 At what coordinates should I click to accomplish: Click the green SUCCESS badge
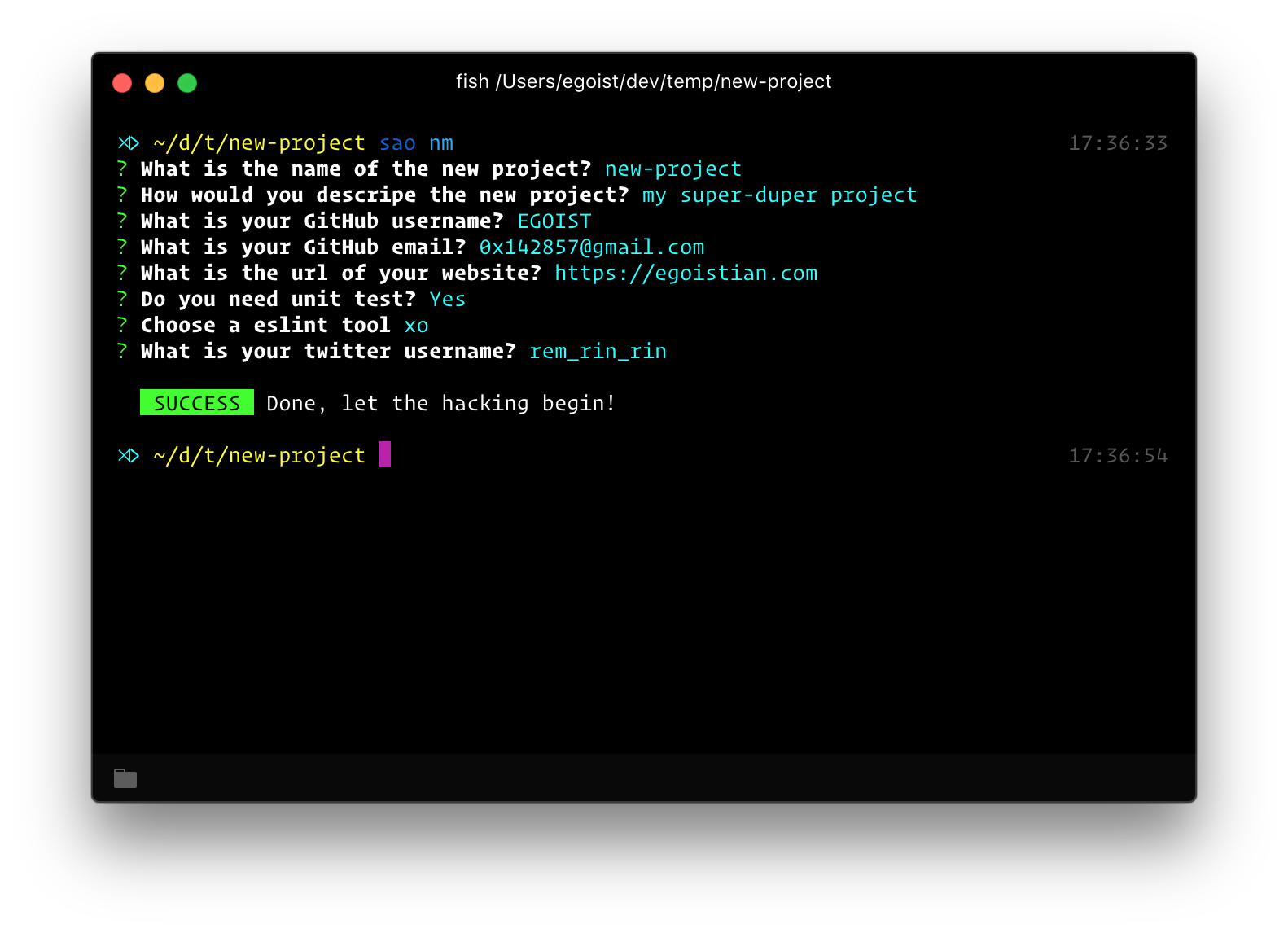tap(197, 403)
